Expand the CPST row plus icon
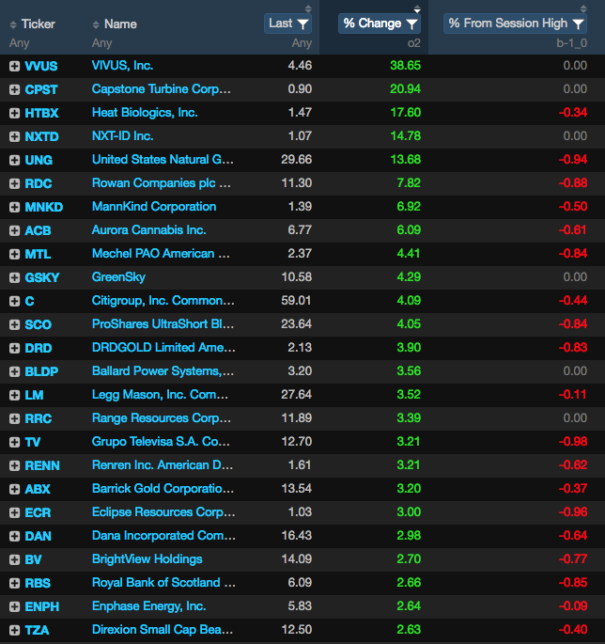The height and width of the screenshot is (644, 605). 14,90
